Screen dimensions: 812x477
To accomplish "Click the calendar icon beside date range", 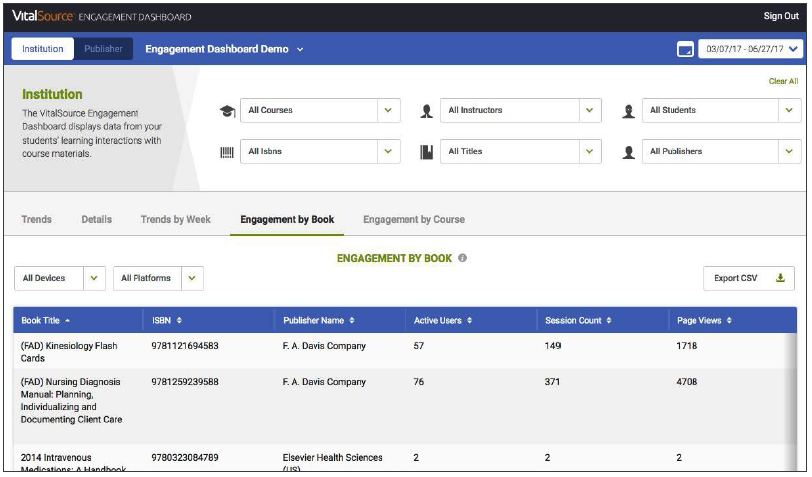I will pos(685,49).
